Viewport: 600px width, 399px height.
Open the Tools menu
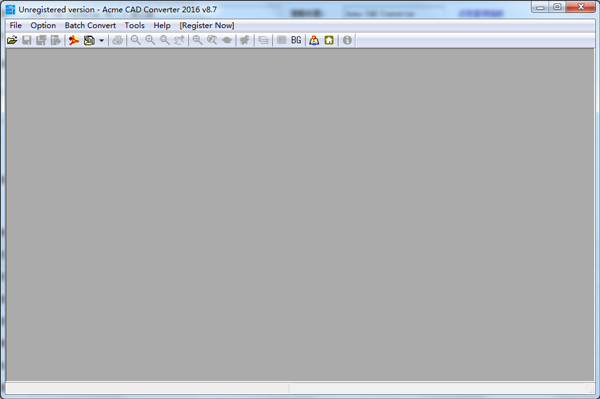point(135,25)
